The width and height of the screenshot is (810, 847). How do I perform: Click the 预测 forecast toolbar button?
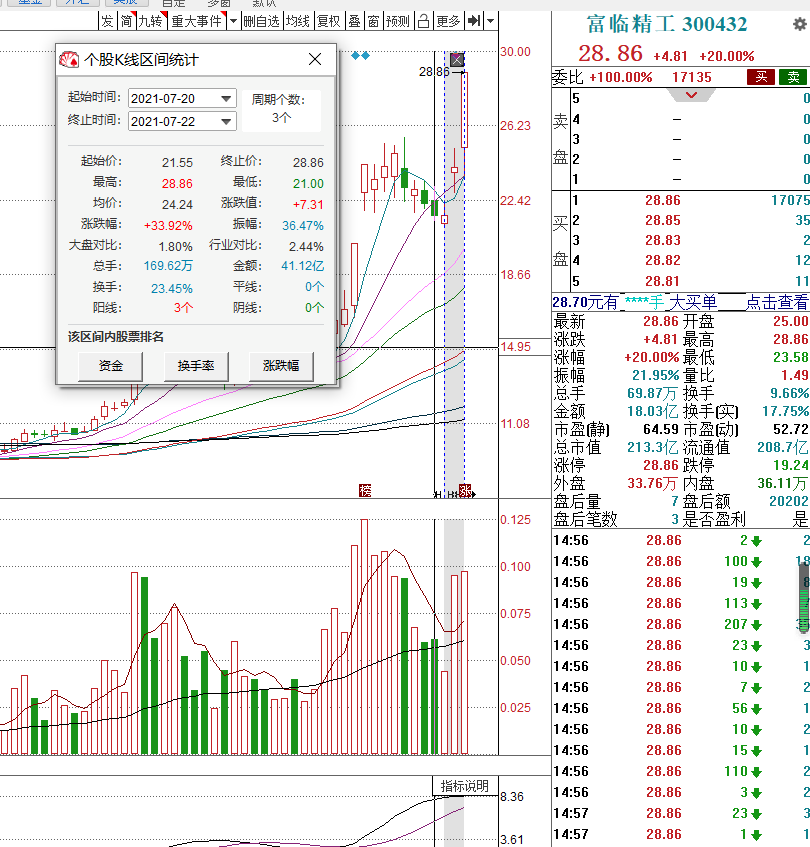[x=398, y=21]
